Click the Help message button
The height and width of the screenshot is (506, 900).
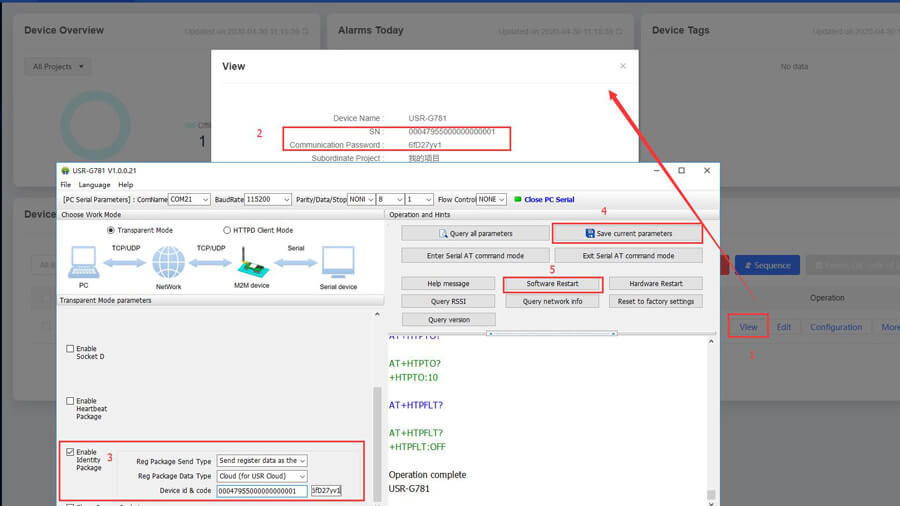pyautogui.click(x=448, y=283)
